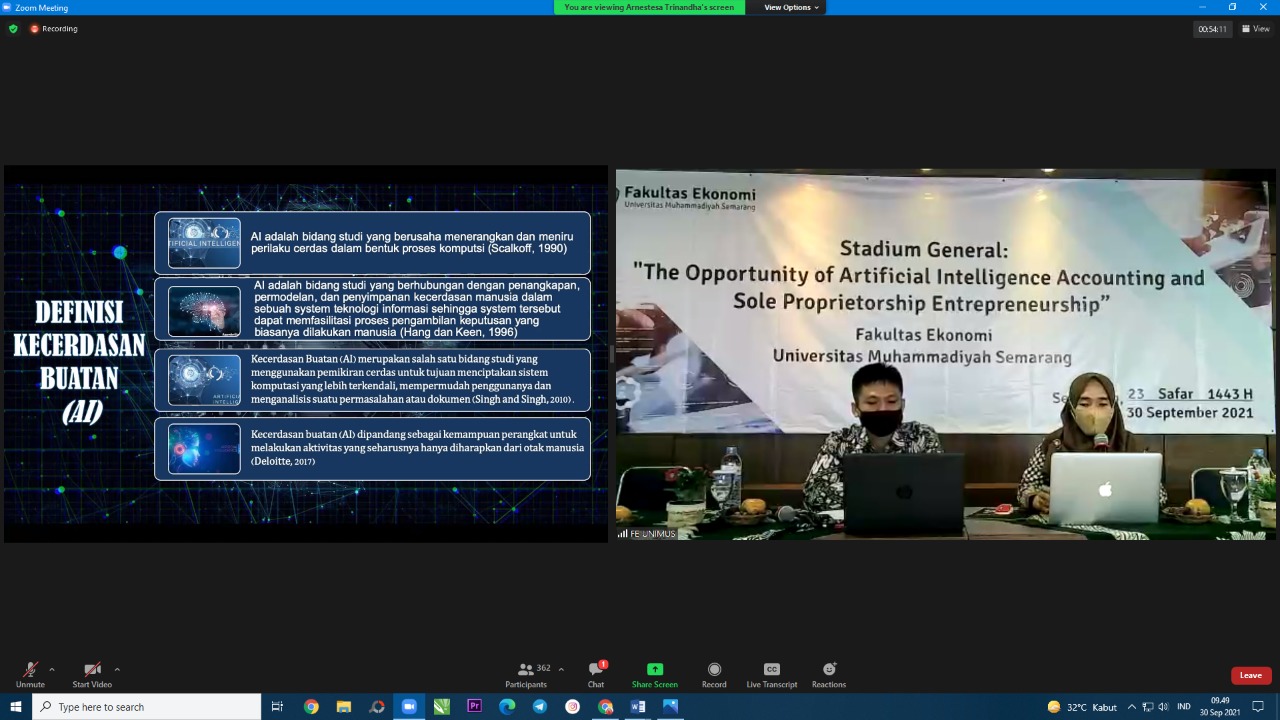
Task: Open the weather widget showing 32°C Kabut
Action: [x=1082, y=707]
